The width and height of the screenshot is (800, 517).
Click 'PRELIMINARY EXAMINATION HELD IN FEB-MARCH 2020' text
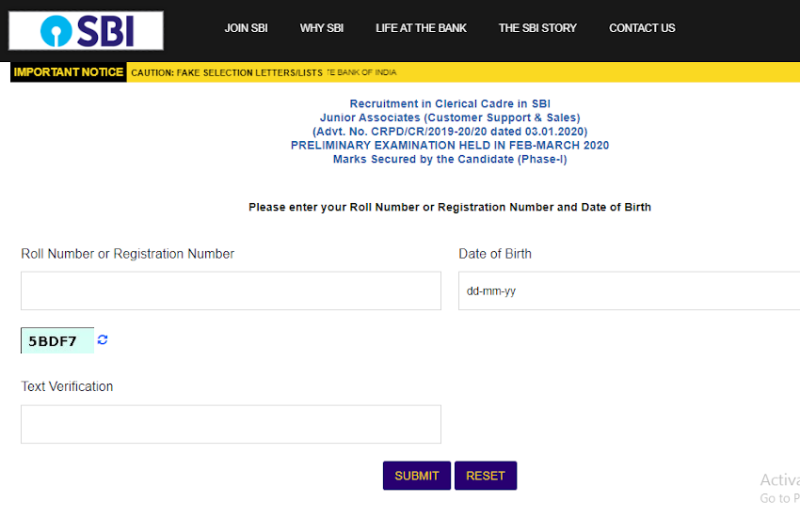click(450, 145)
